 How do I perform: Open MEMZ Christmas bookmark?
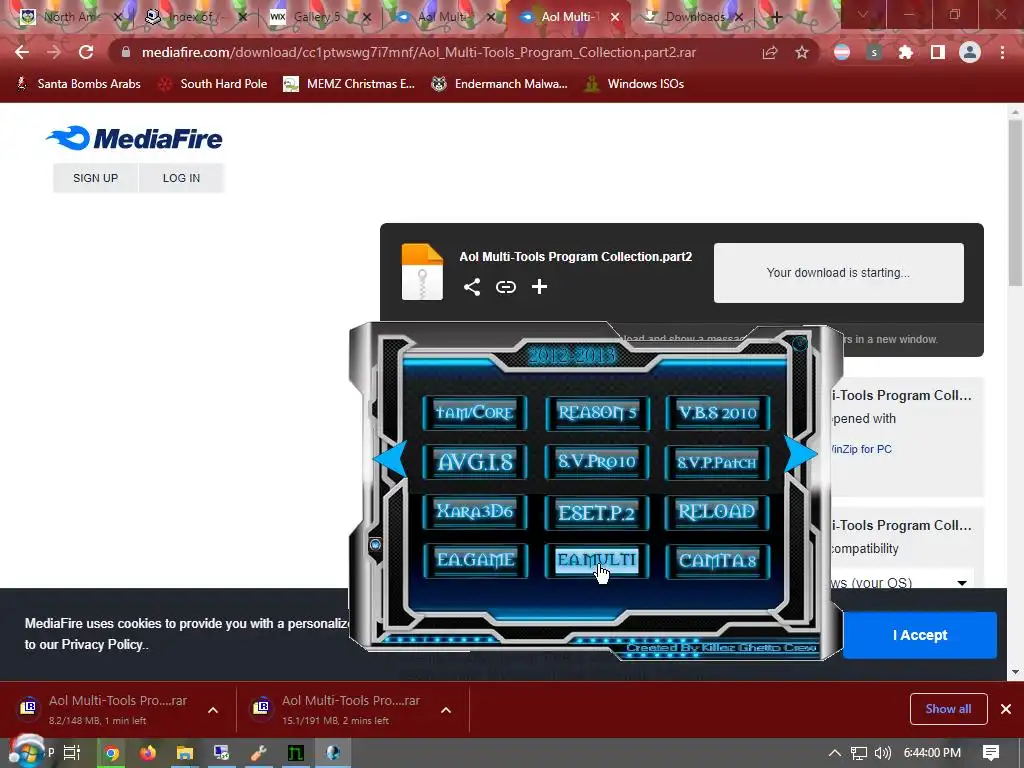click(349, 84)
